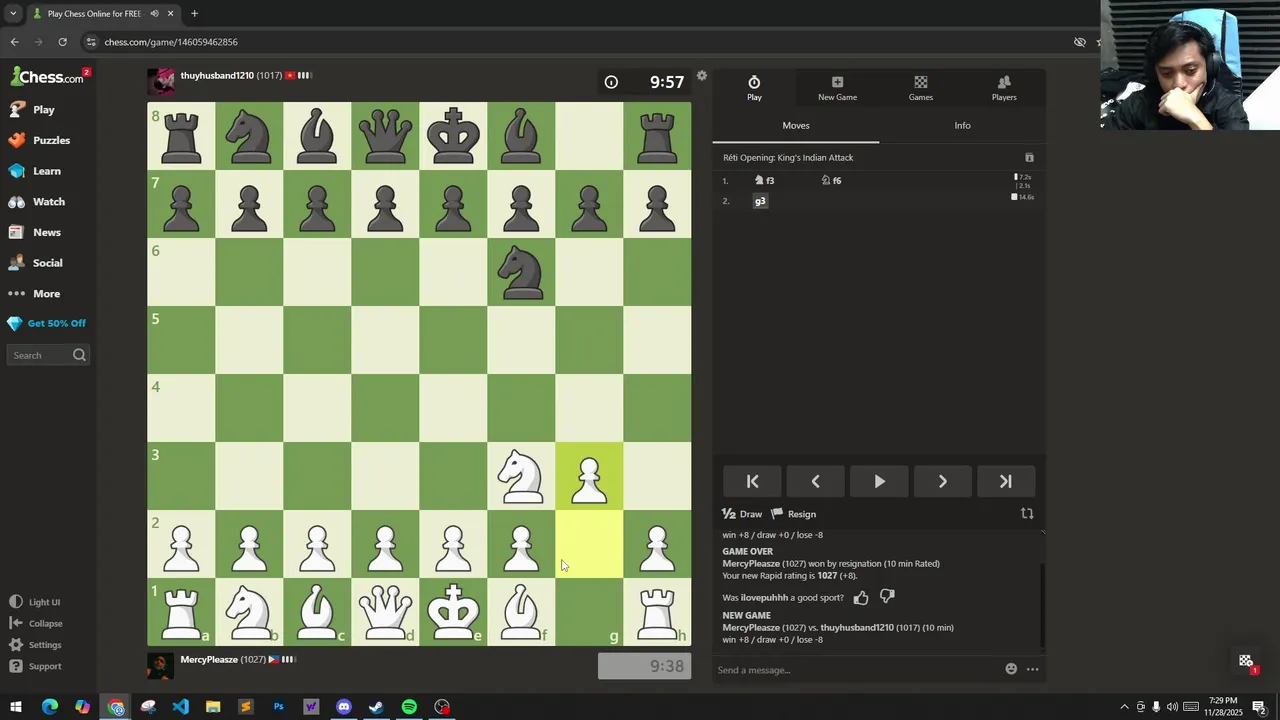Image resolution: width=1280 pixels, height=720 pixels.
Task: Click the Get 50% Off diamond offer
Action: pyautogui.click(x=48, y=324)
